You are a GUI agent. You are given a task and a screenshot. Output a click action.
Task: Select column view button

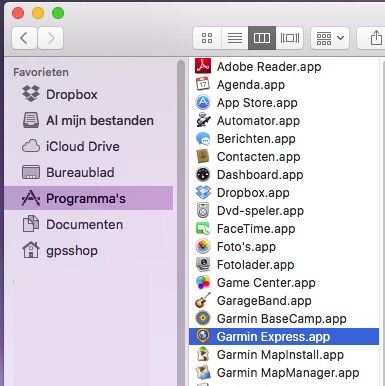click(x=262, y=38)
